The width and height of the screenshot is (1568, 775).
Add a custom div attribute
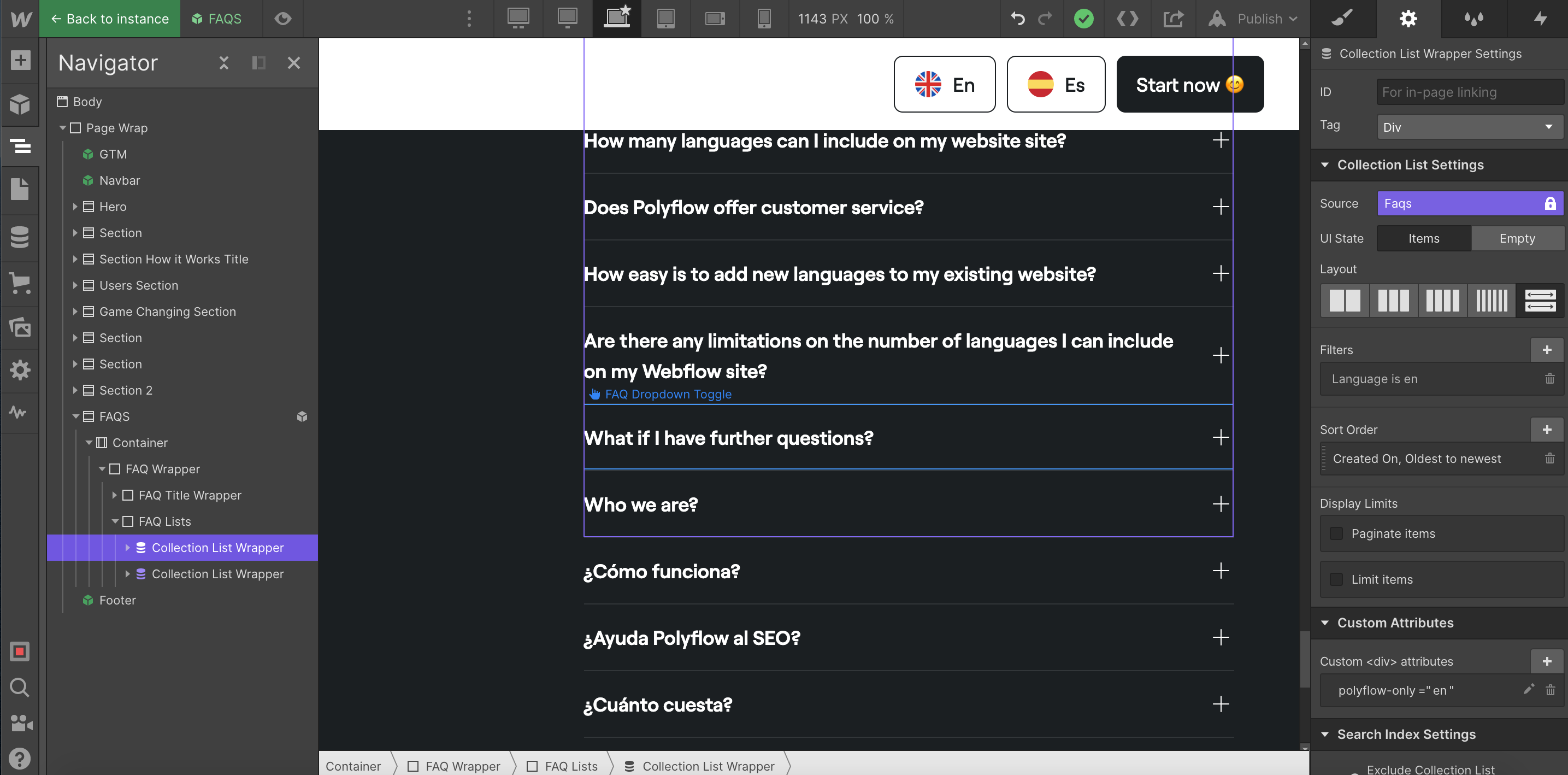pyautogui.click(x=1547, y=661)
